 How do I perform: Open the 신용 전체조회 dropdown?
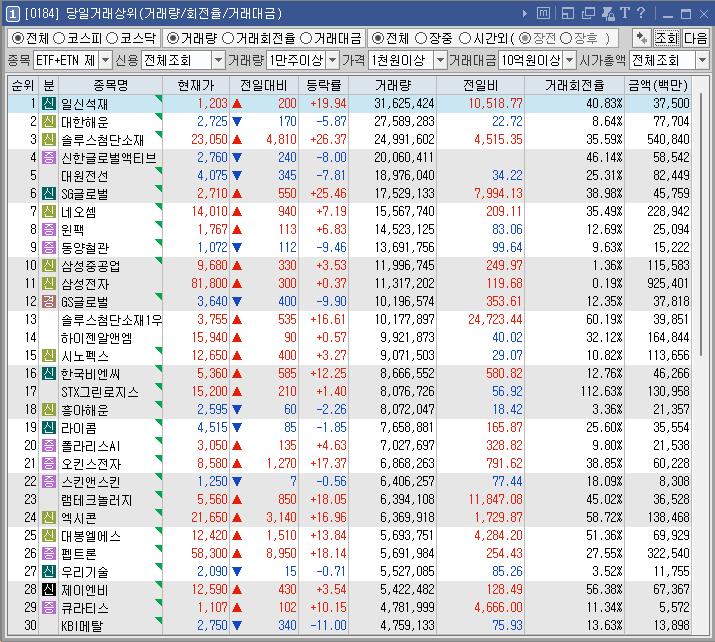click(x=218, y=60)
